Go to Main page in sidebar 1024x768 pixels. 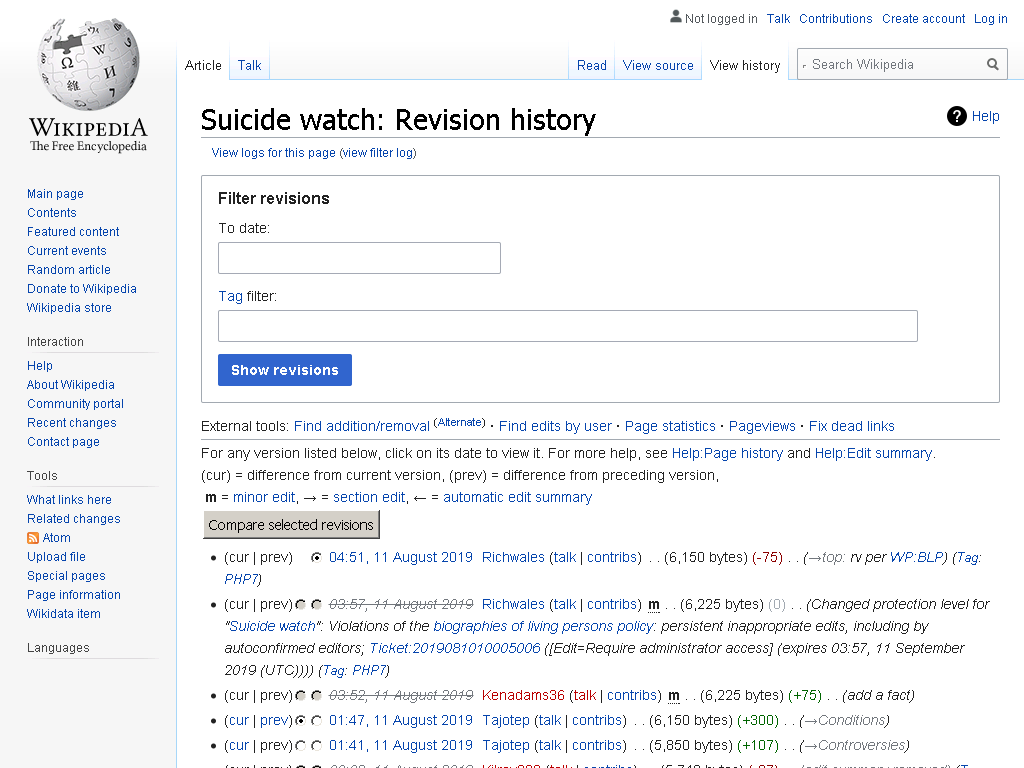tap(56, 194)
